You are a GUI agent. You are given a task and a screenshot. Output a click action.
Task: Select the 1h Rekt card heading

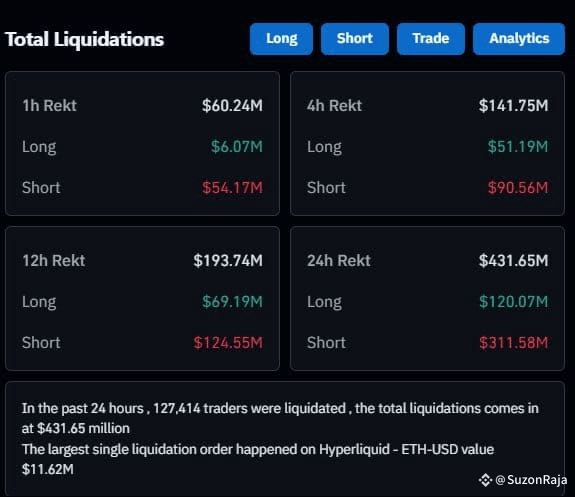pos(50,106)
